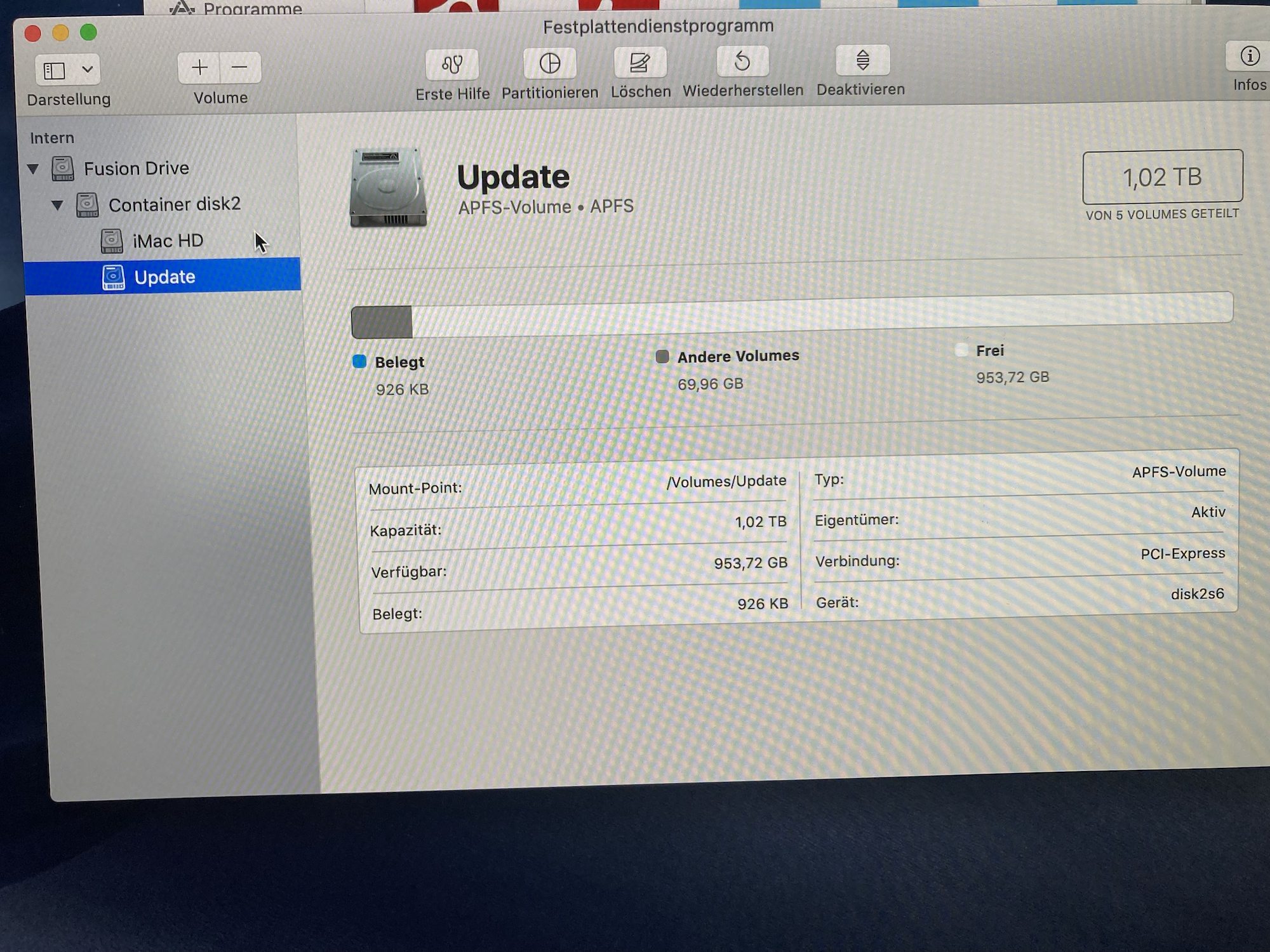Collapse the Fusion Drive tree

(x=33, y=169)
